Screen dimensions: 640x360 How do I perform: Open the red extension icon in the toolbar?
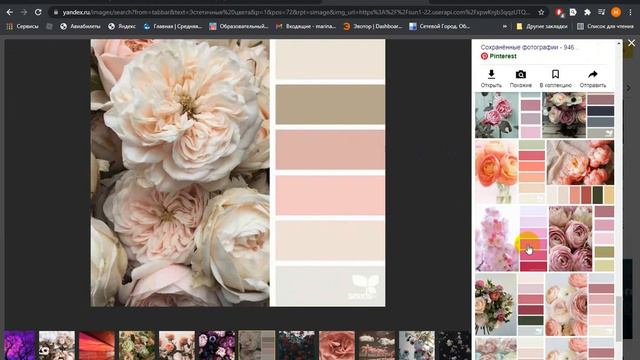560,13
